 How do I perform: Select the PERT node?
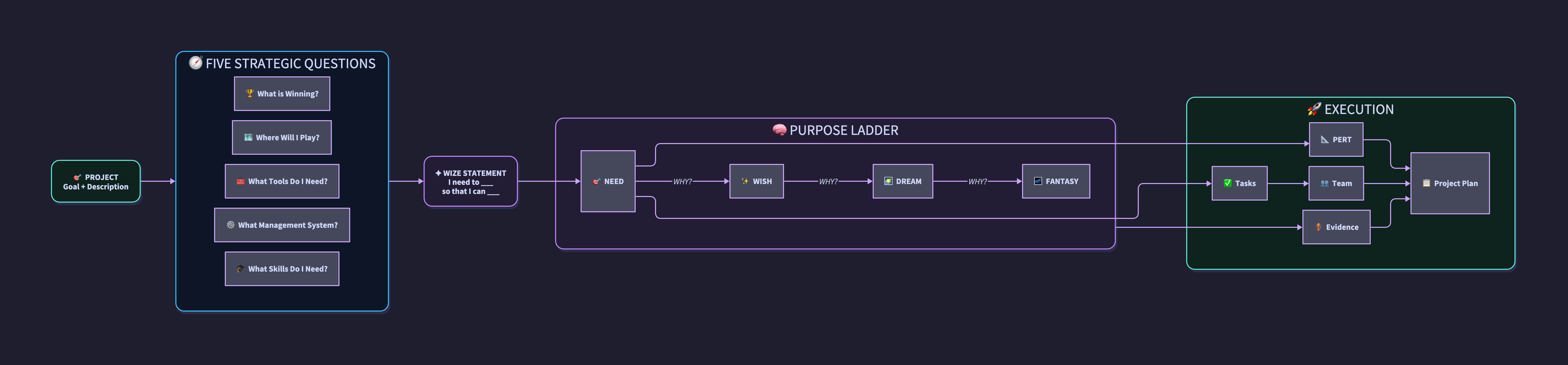(1336, 139)
